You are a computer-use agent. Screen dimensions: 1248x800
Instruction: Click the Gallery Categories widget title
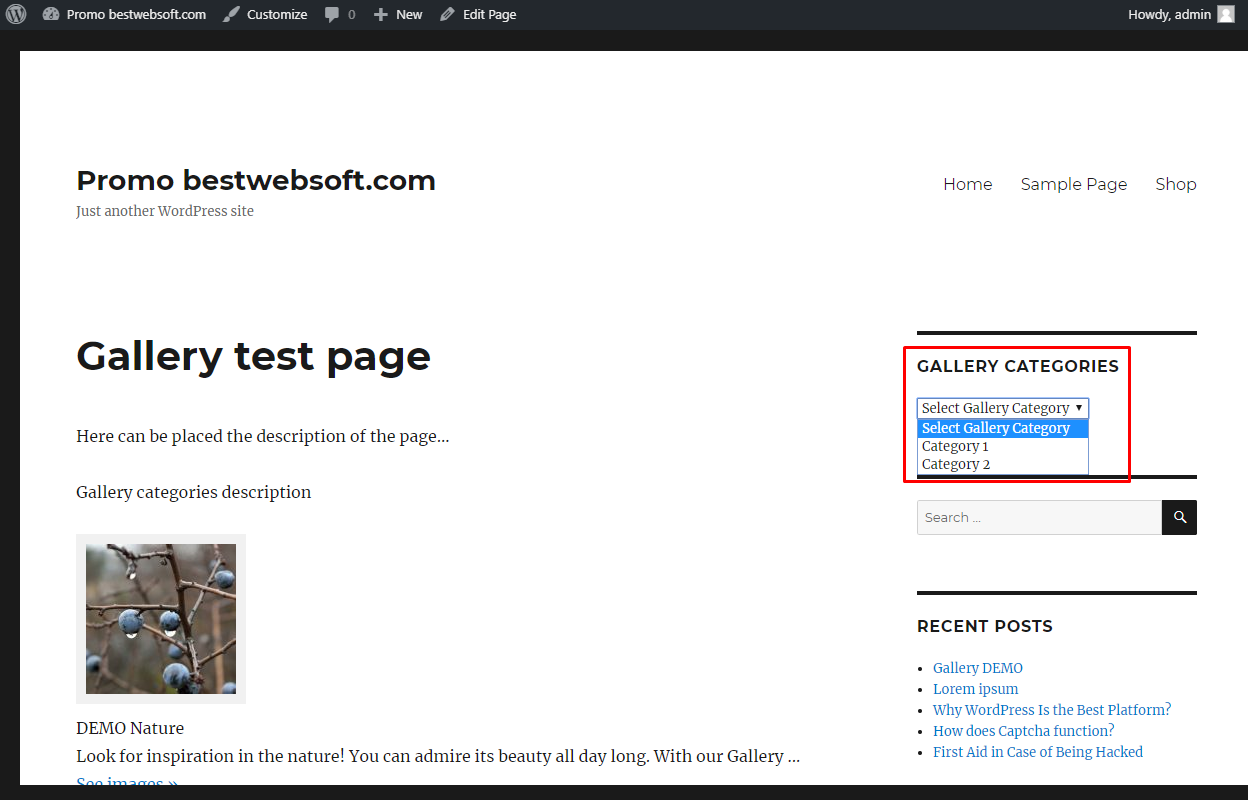(1018, 366)
